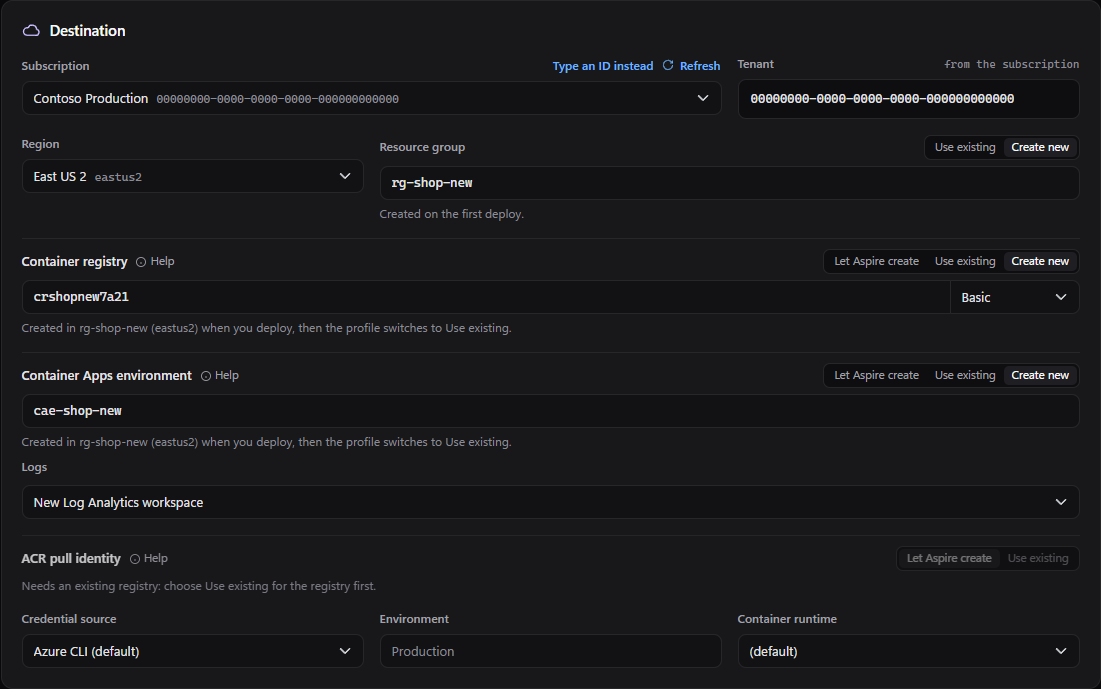Click Type an ID instead link

click(x=602, y=65)
